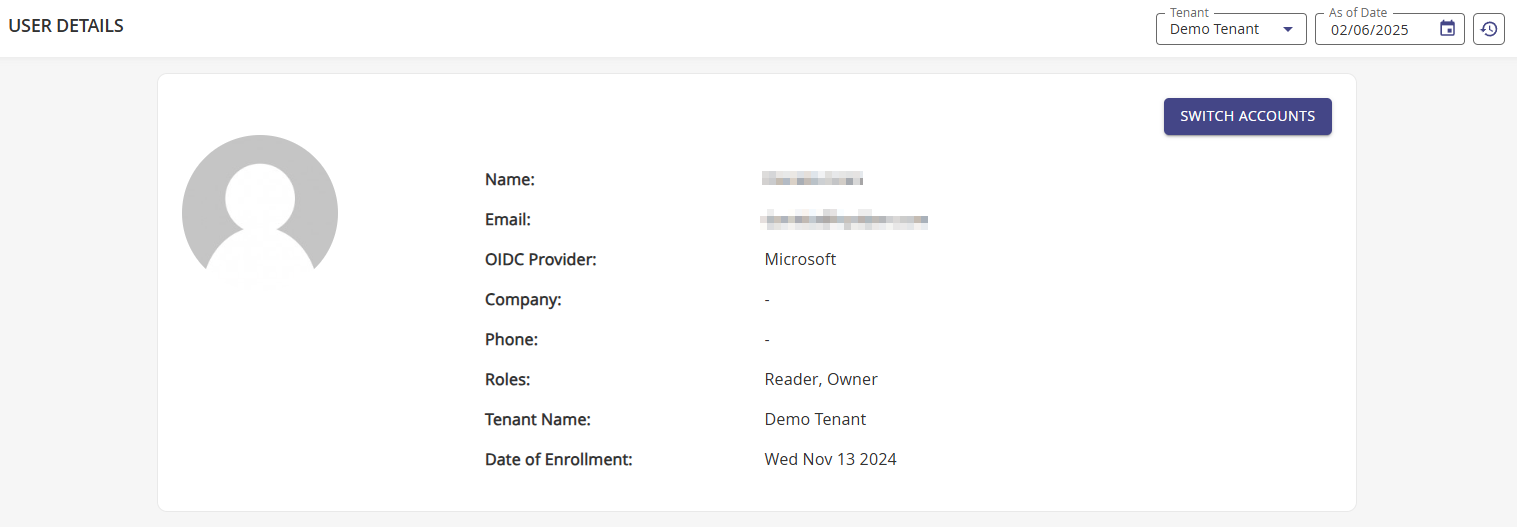The width and height of the screenshot is (1517, 527).
Task: Click the Phone field label
Action: [x=512, y=340]
